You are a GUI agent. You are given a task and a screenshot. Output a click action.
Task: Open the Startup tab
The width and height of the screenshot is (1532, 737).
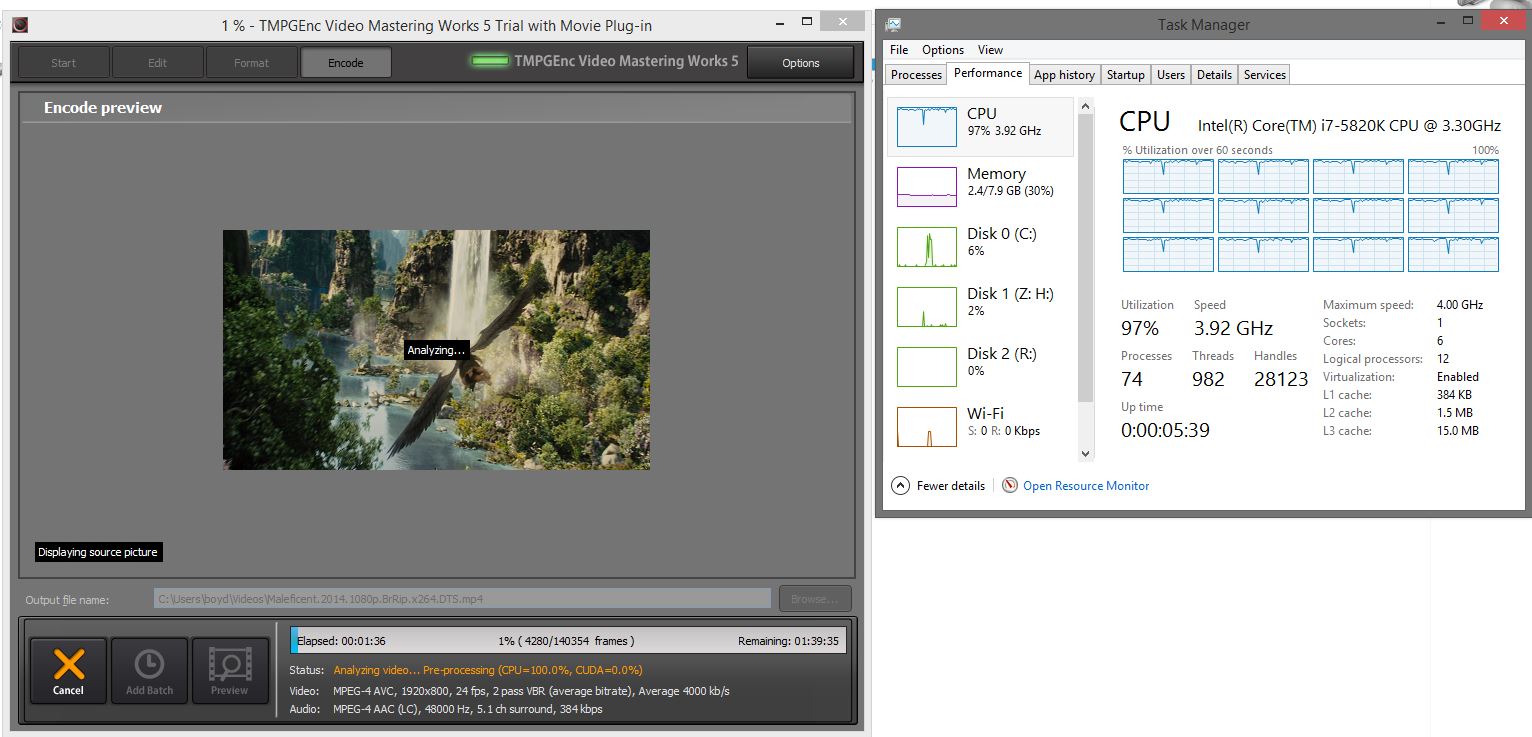[x=1126, y=75]
